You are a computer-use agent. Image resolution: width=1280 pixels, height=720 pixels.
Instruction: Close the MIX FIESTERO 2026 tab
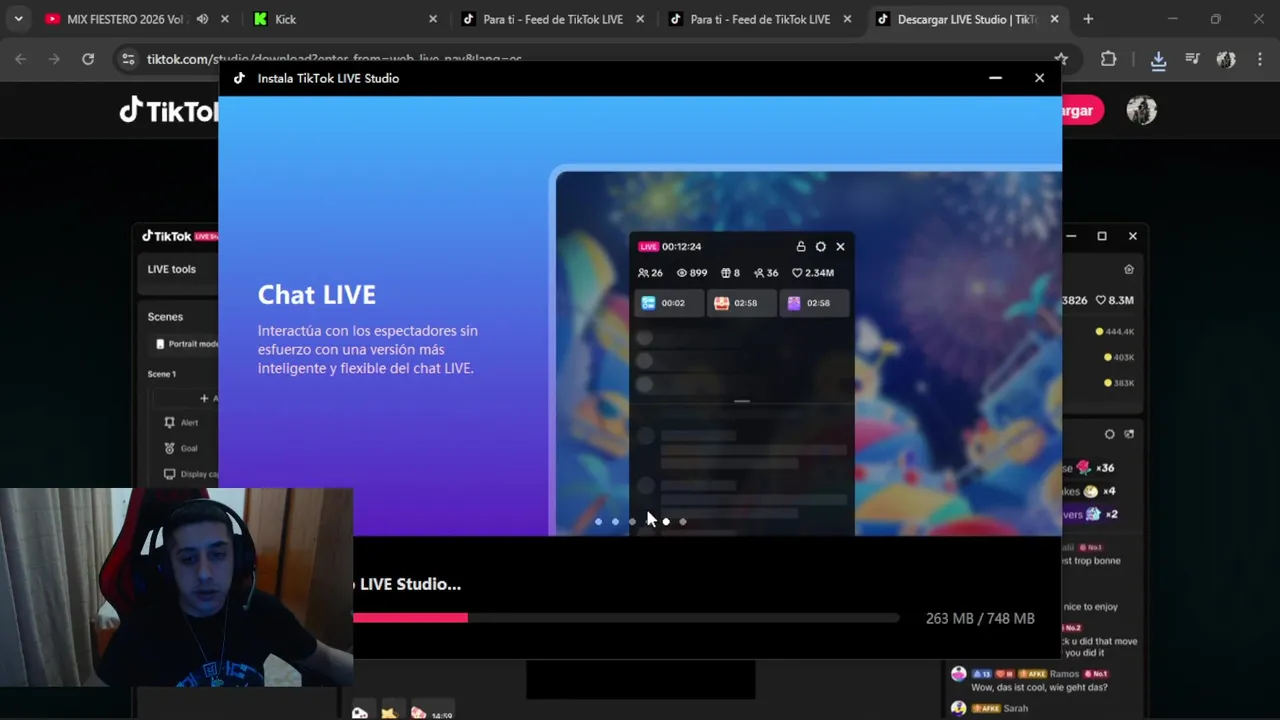pos(225,19)
